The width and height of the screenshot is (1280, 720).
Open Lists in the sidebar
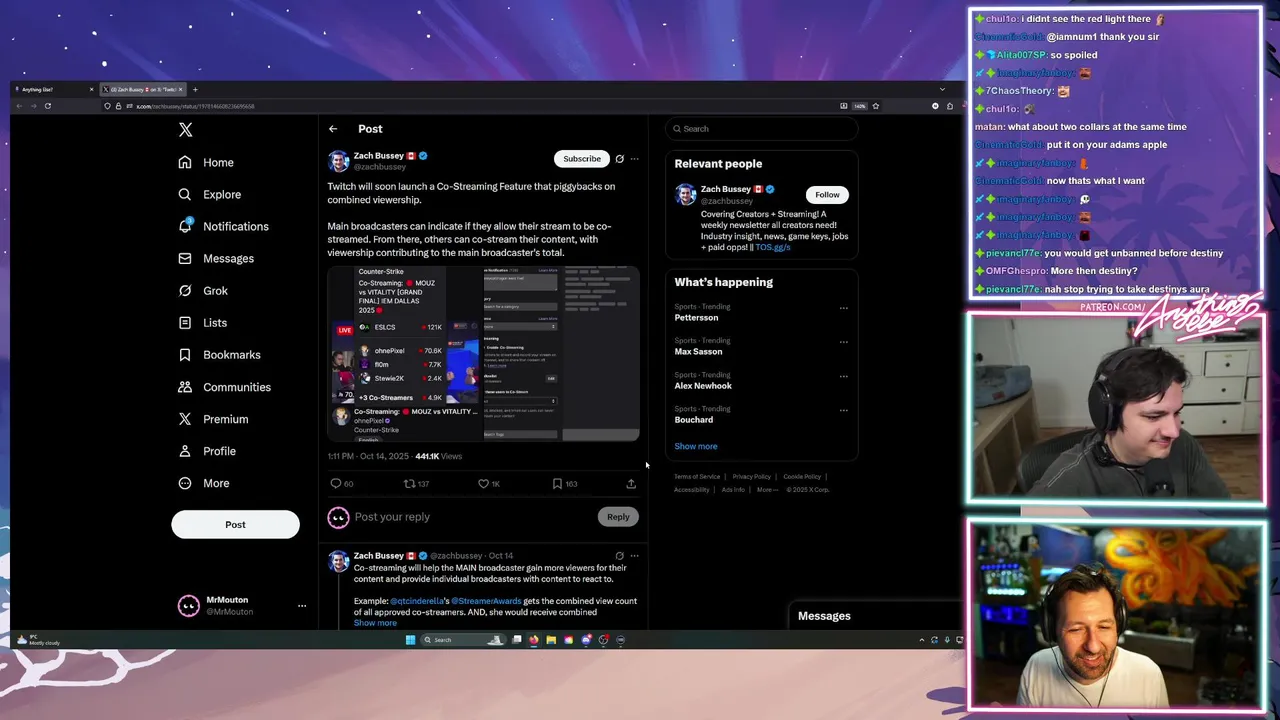203,322
